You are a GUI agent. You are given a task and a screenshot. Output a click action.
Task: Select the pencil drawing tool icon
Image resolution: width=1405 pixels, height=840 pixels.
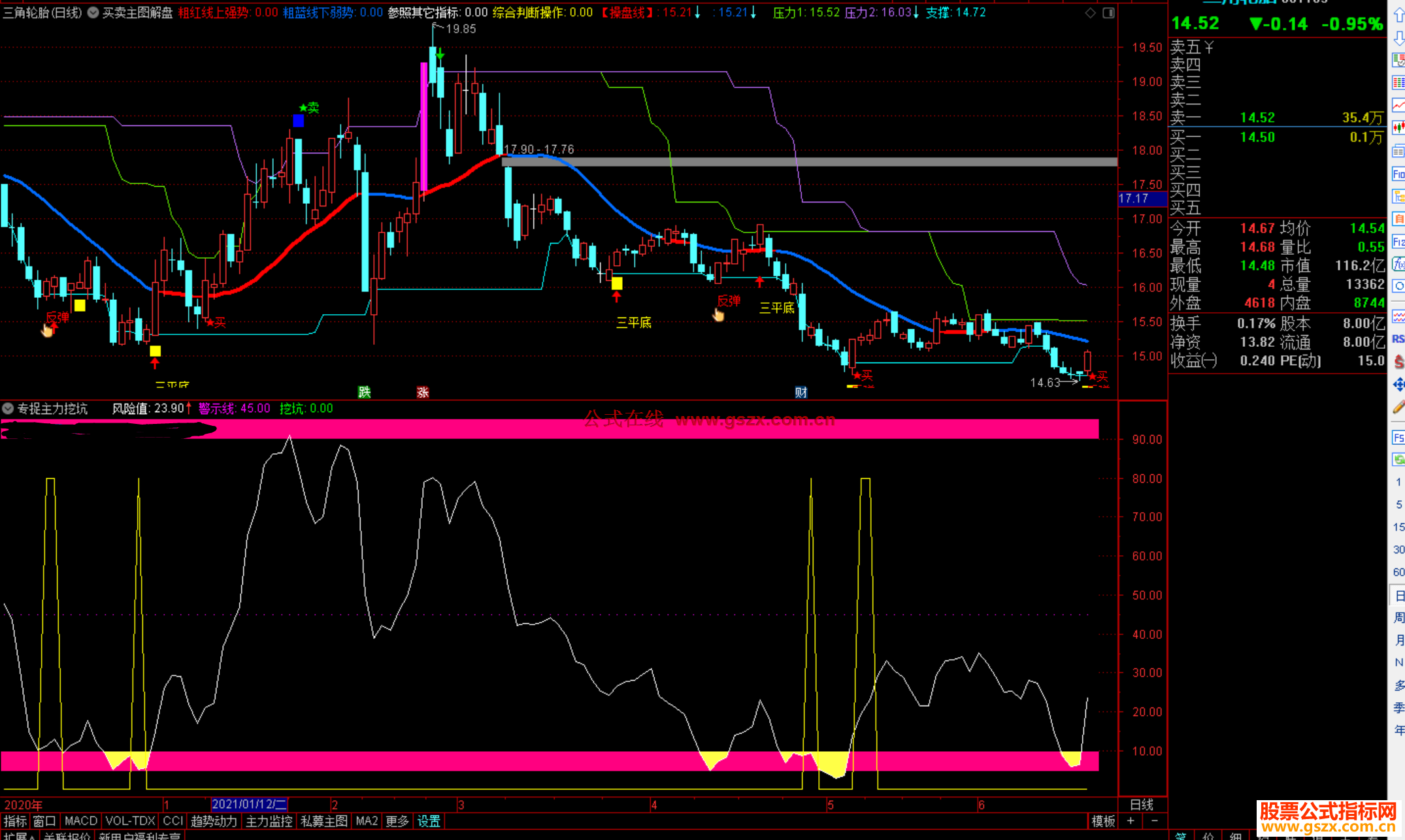click(1398, 408)
